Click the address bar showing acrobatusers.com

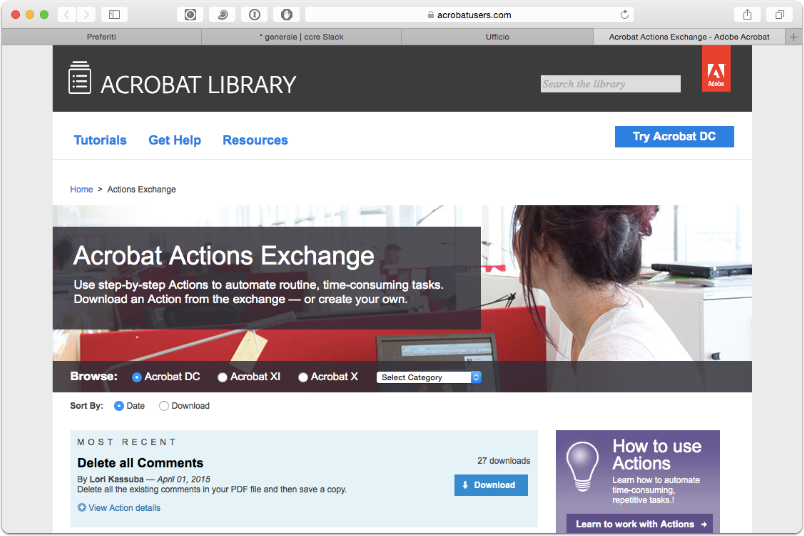point(469,15)
